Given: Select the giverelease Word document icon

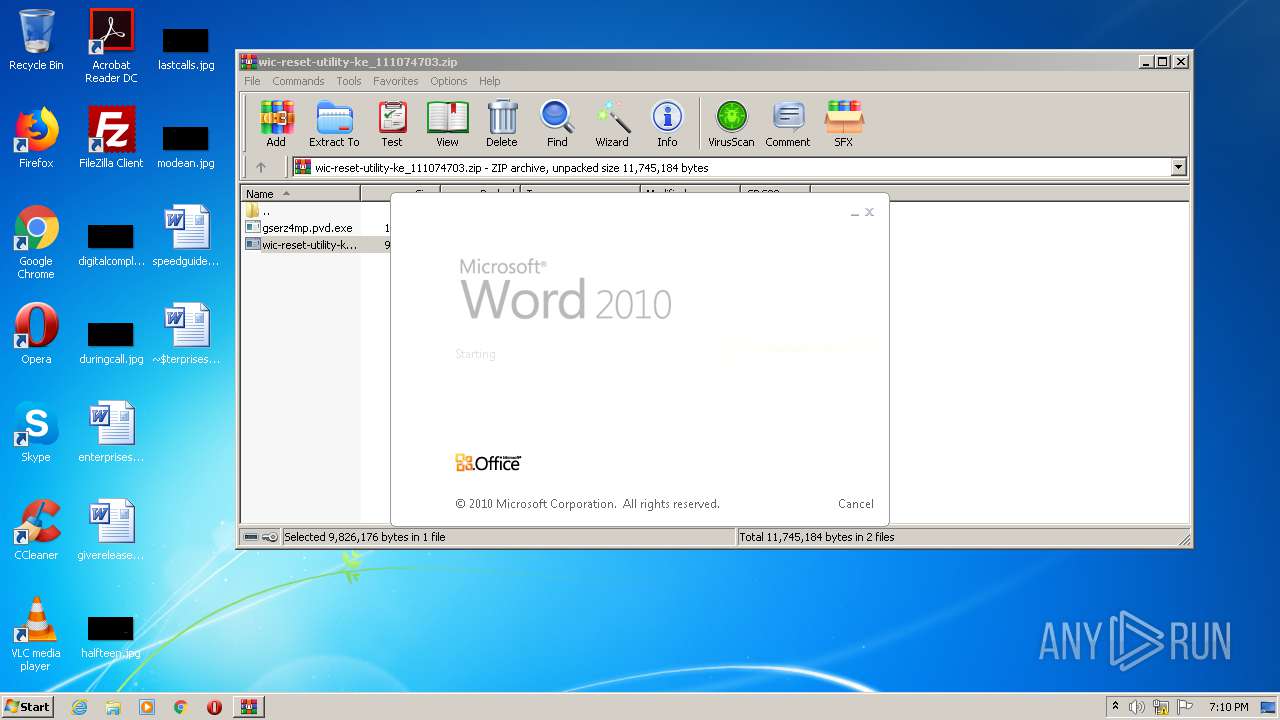Looking at the screenshot, I should [x=111, y=530].
